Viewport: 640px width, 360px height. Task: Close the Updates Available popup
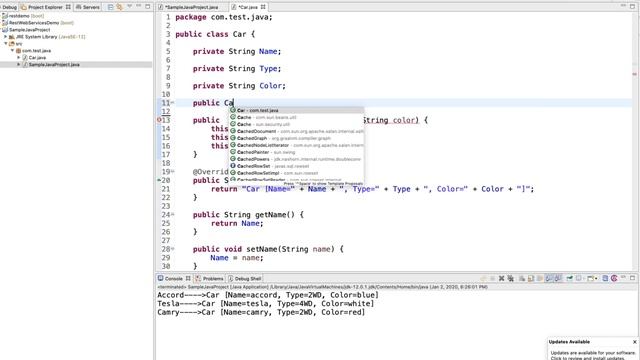(x=635, y=342)
